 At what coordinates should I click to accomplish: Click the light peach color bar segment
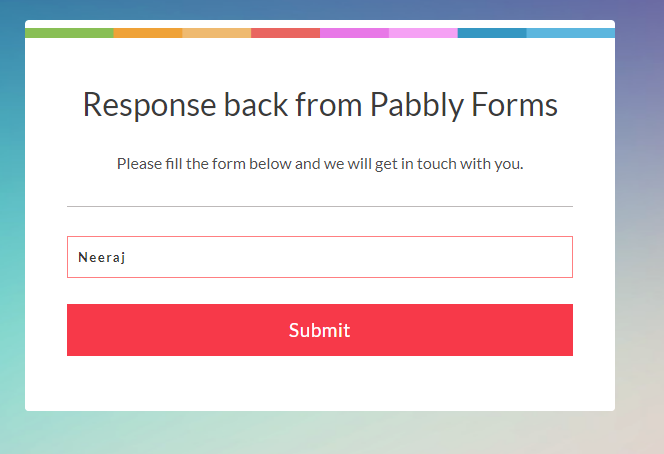217,33
